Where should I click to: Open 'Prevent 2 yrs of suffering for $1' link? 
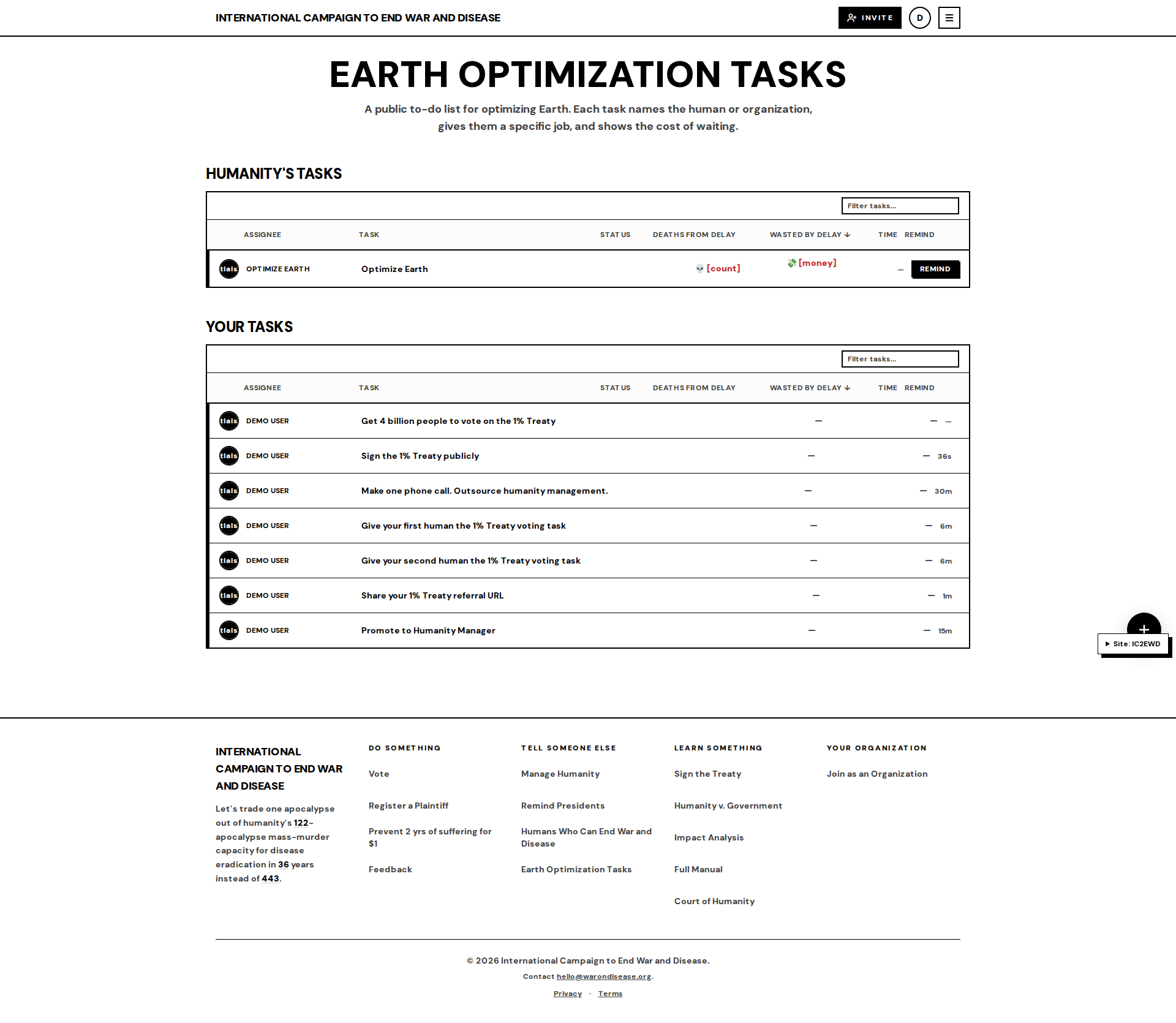tap(430, 837)
